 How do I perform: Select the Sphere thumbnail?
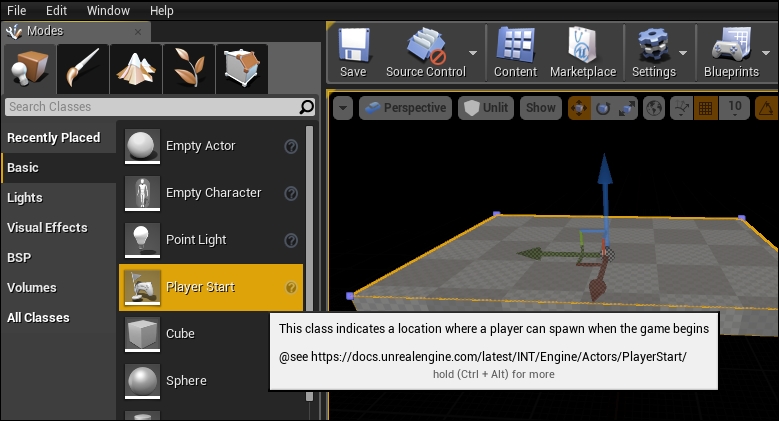pyautogui.click(x=142, y=381)
